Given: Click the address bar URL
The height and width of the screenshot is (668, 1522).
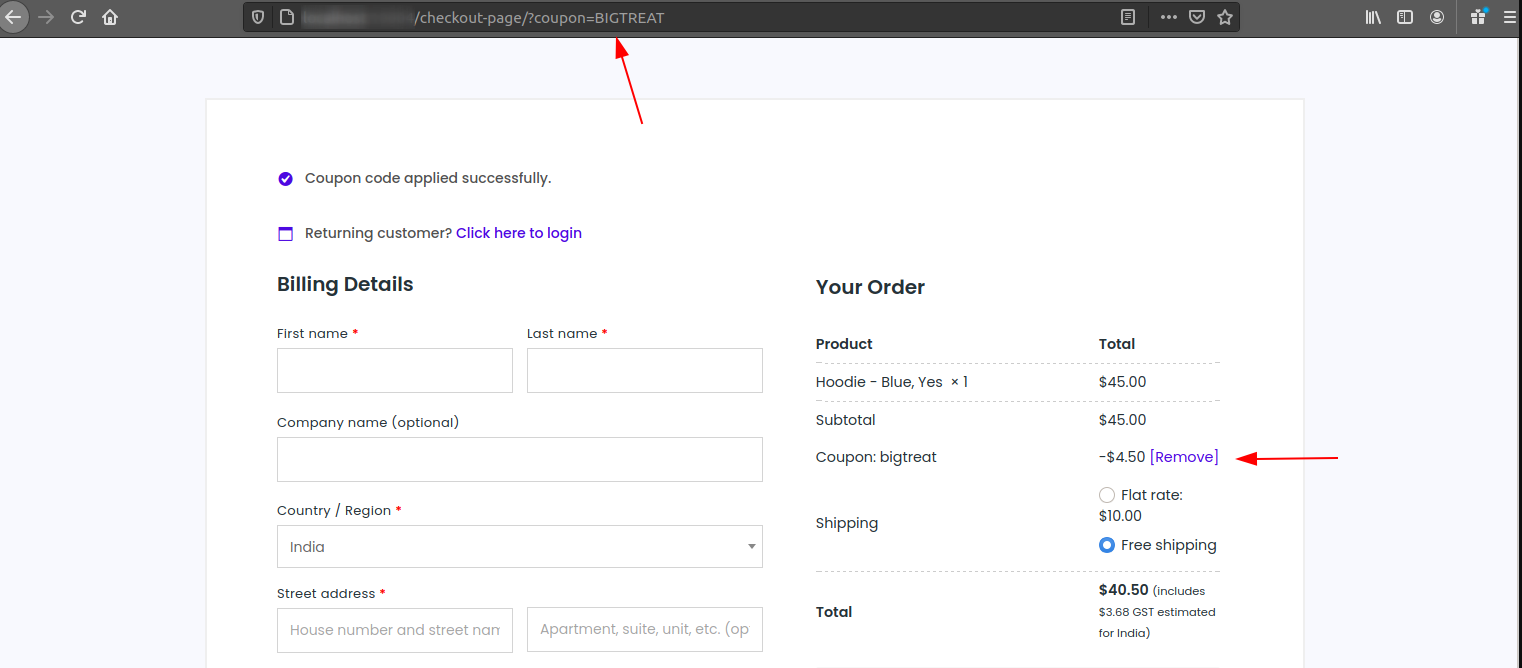Looking at the screenshot, I should click(700, 17).
